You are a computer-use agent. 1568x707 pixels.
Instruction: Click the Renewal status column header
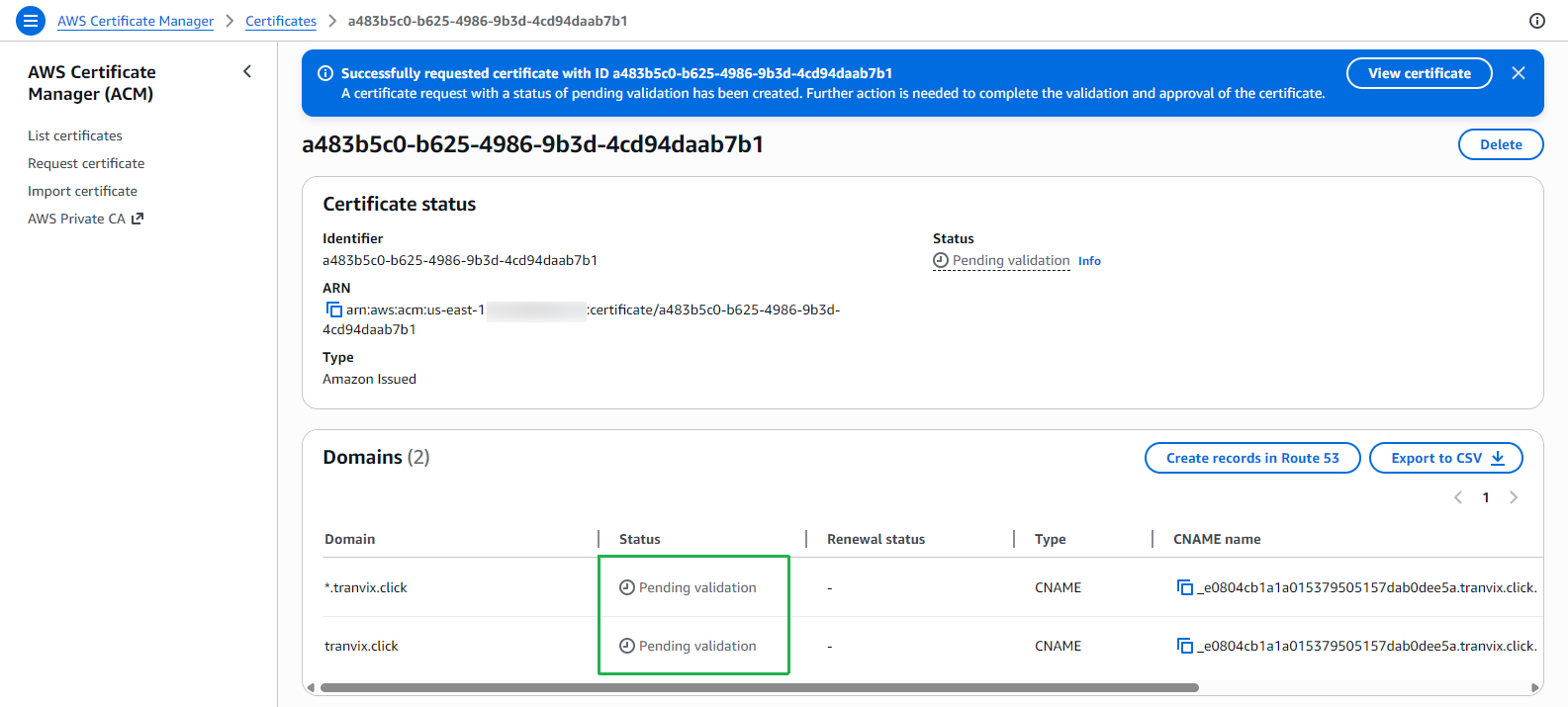tap(876, 539)
